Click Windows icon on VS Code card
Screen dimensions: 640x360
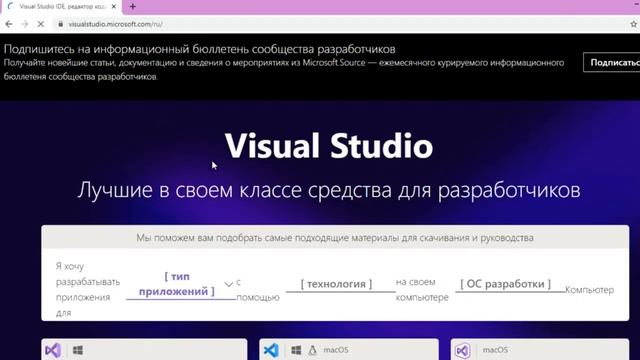[x=296, y=350]
